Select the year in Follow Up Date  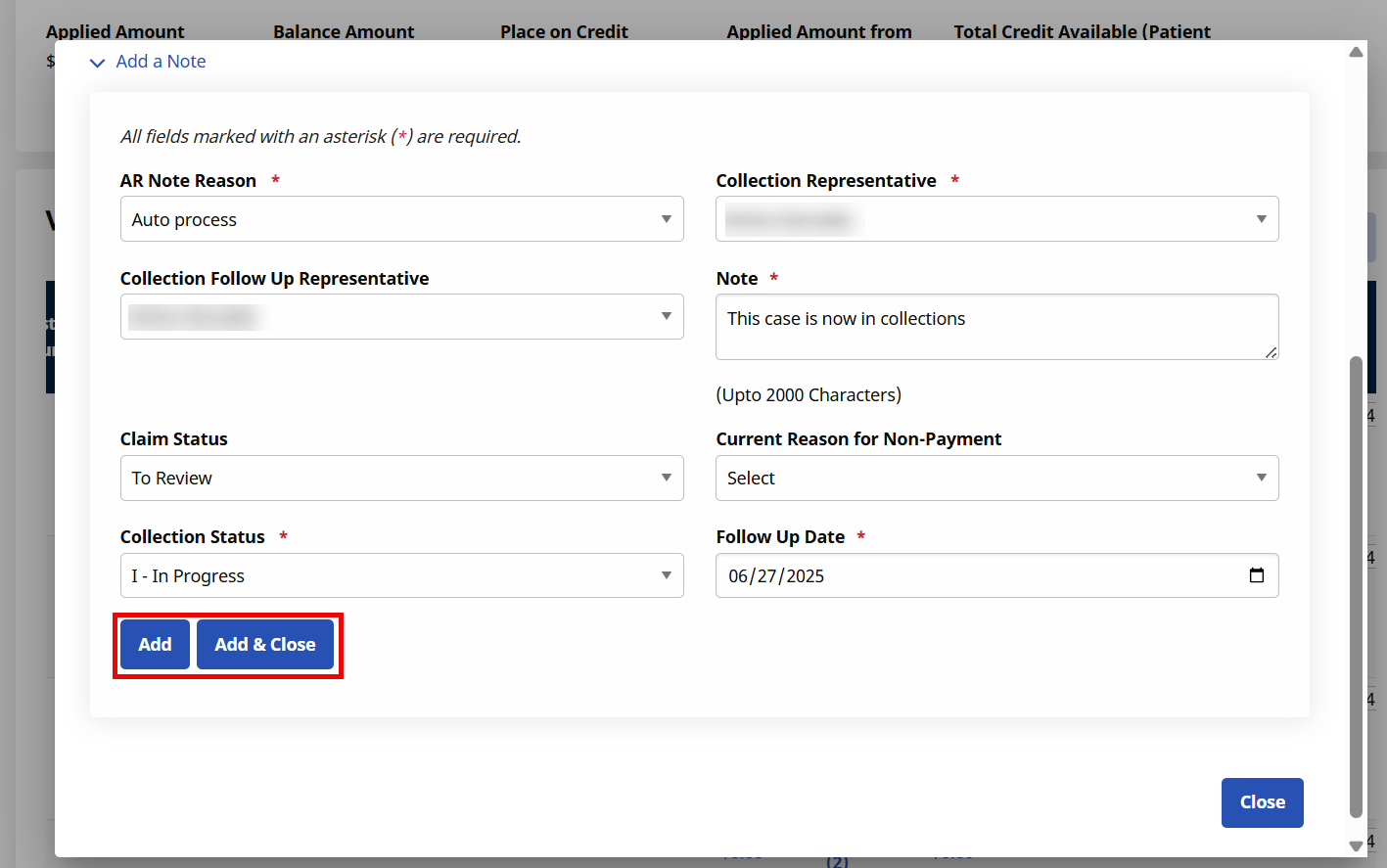coord(805,576)
